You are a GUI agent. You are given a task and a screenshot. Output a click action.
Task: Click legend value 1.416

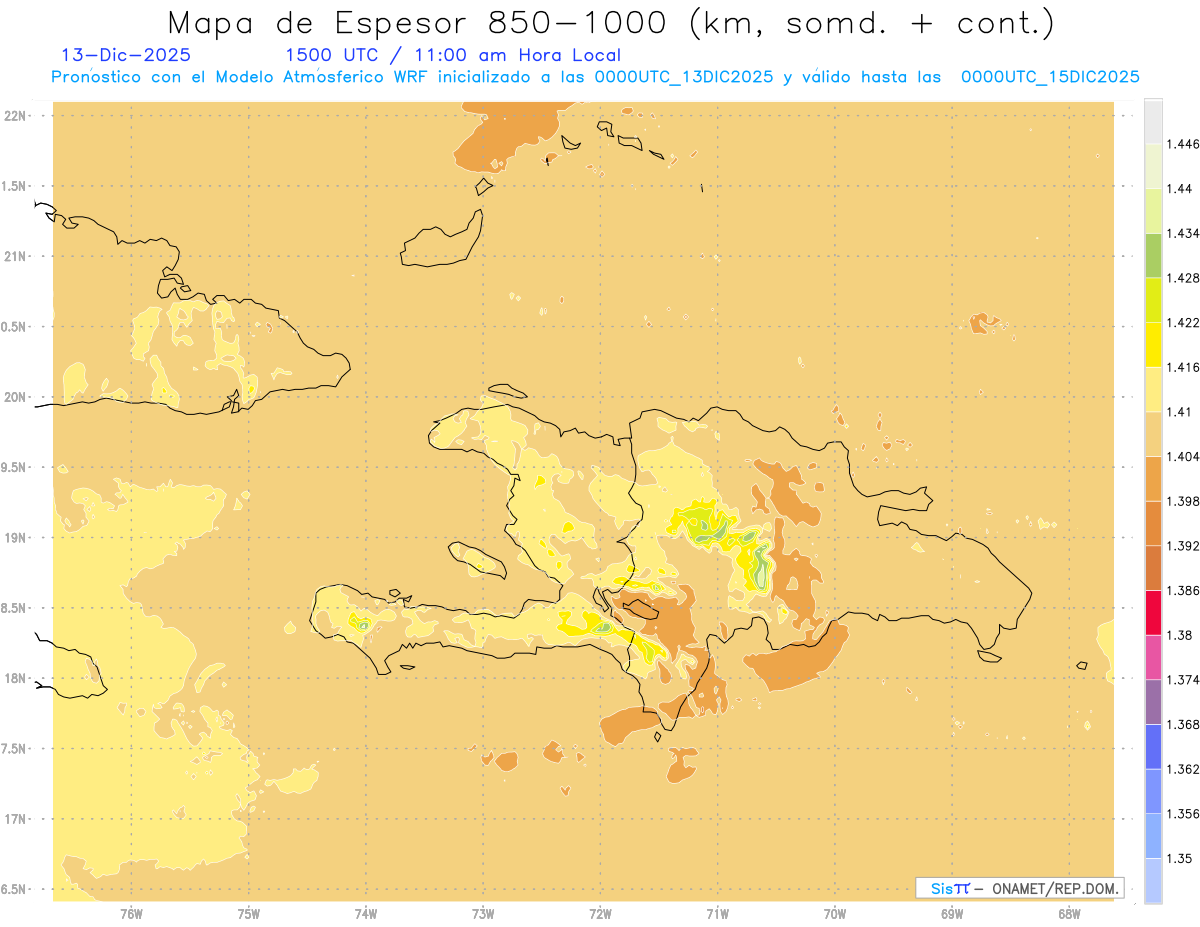click(x=1182, y=367)
